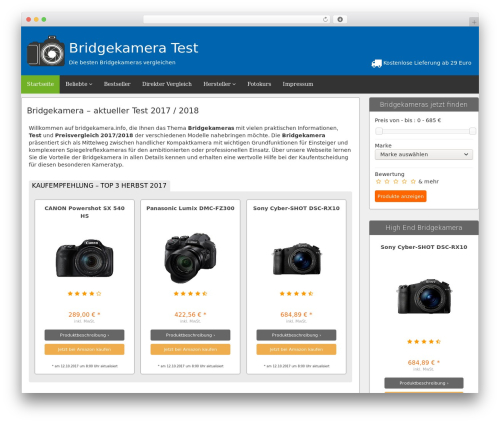Click the star rating under CANON Powershot

84,294
